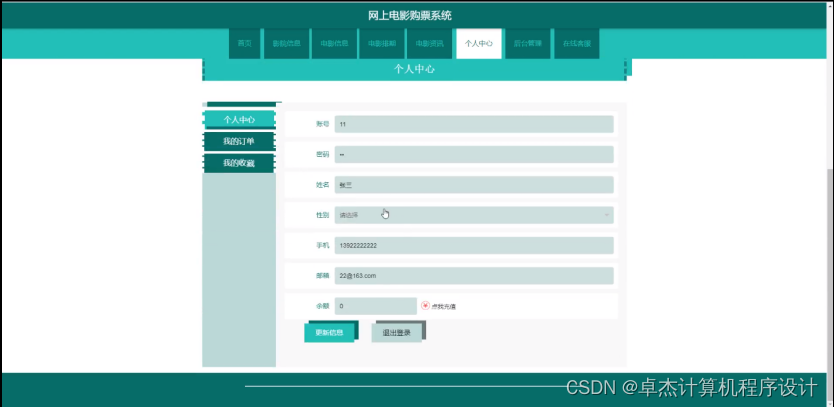834x407 pixels.
Task: Open the 在线客服 online service tab
Action: click(x=576, y=44)
